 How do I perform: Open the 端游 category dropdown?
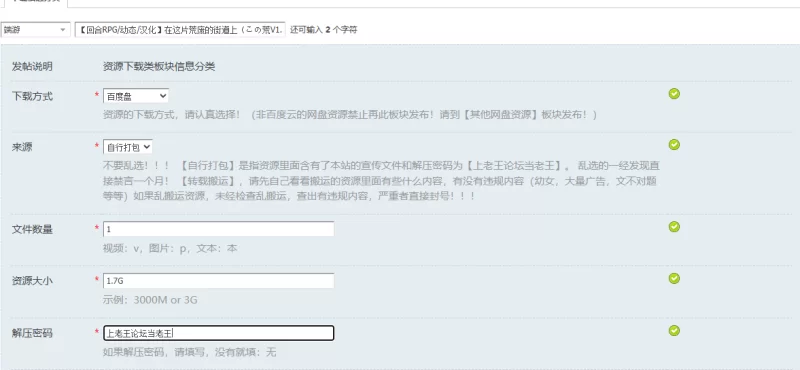35,30
